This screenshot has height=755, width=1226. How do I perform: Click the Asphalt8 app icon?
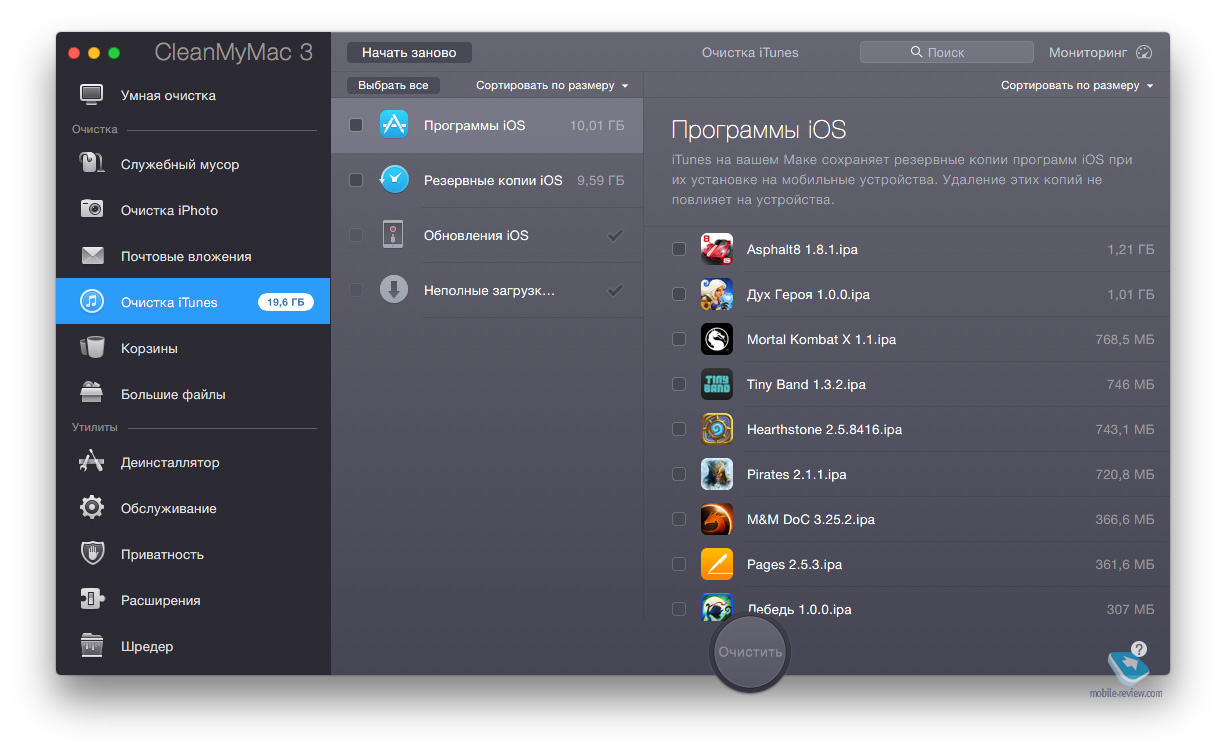pos(717,249)
